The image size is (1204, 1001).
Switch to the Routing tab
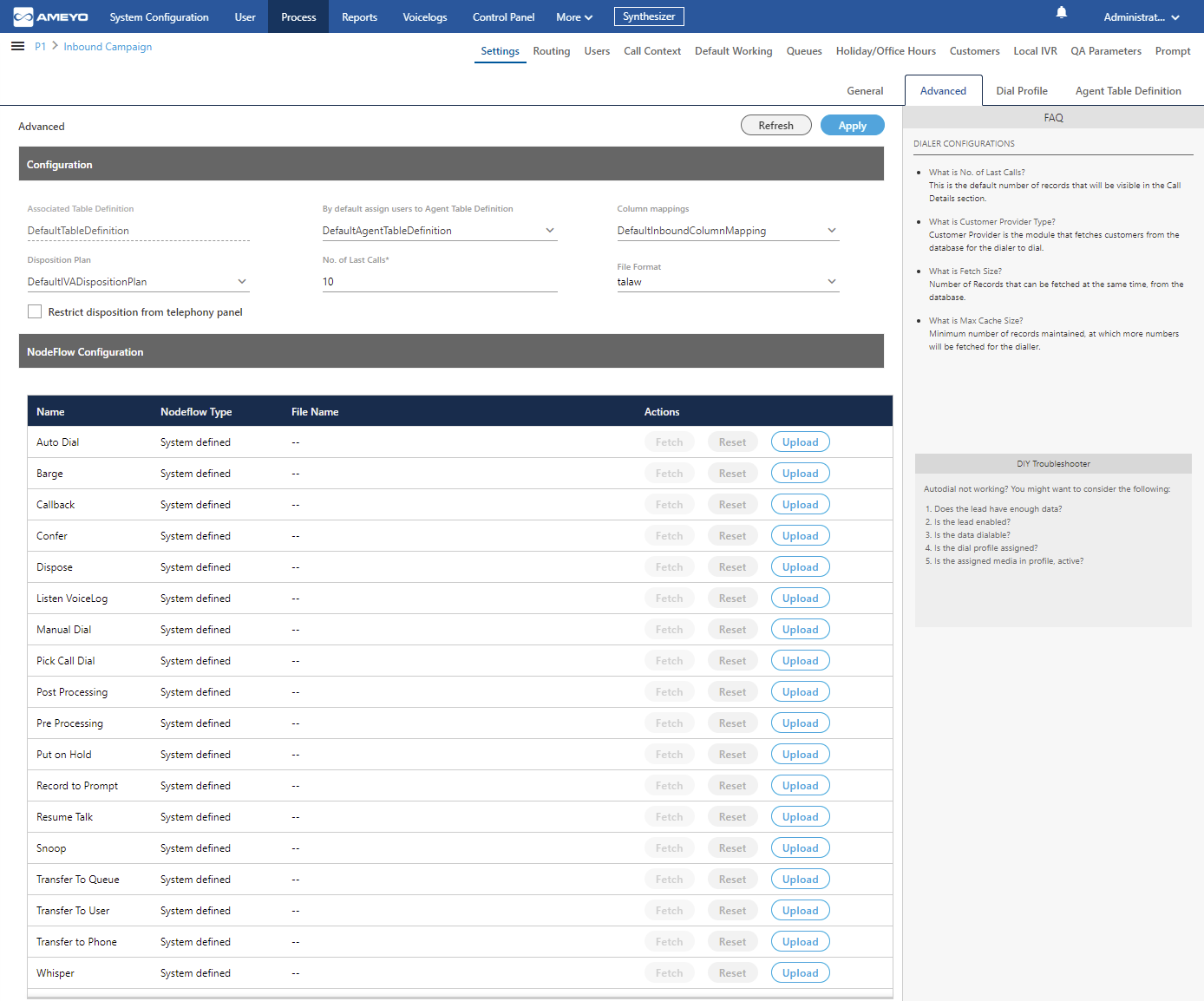pos(552,51)
